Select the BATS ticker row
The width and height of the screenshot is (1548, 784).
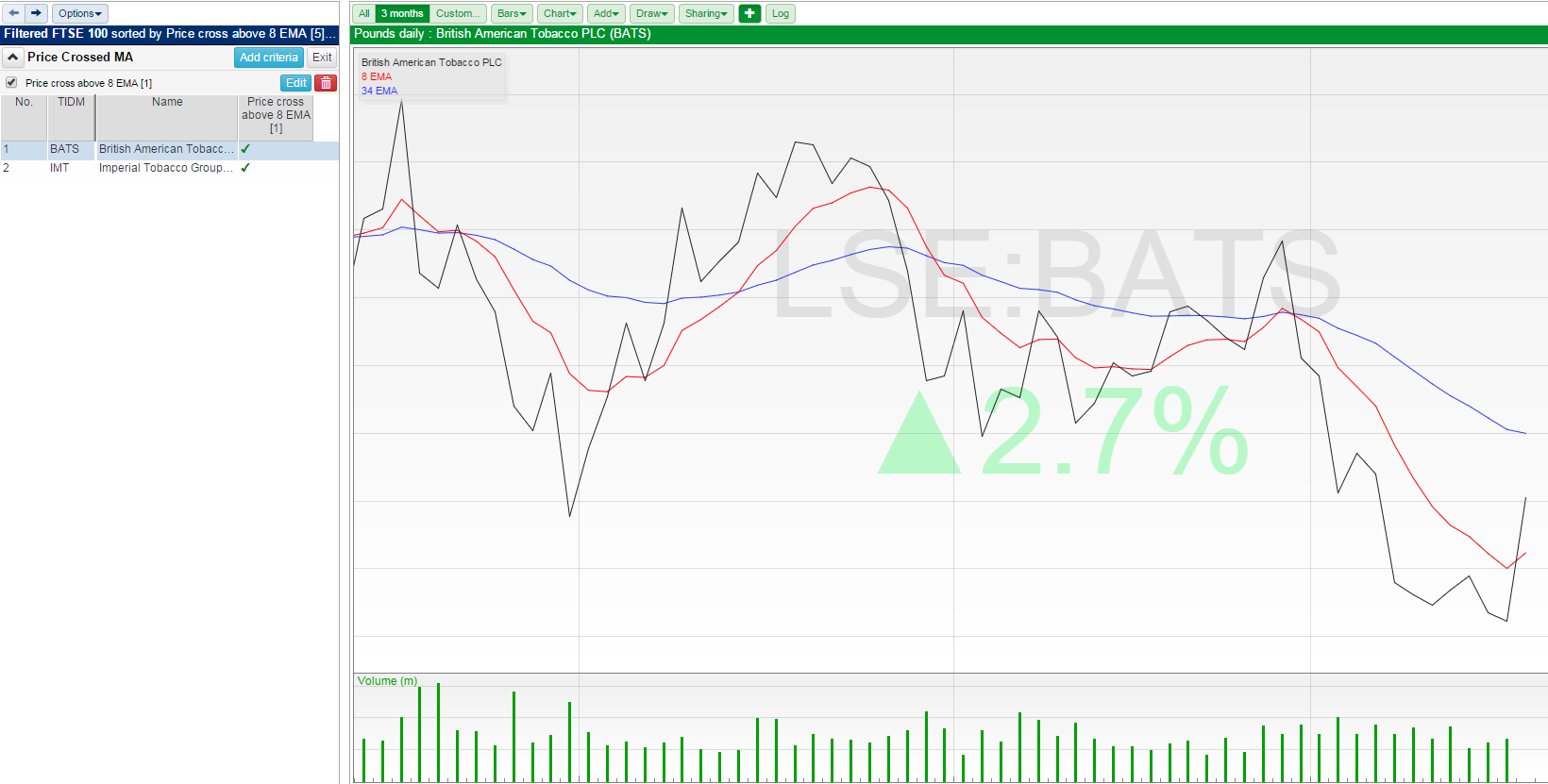pos(170,149)
